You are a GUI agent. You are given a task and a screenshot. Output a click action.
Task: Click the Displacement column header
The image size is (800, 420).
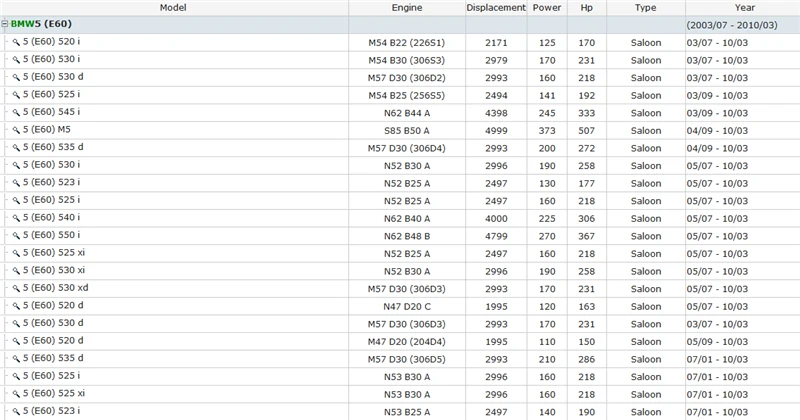click(496, 8)
